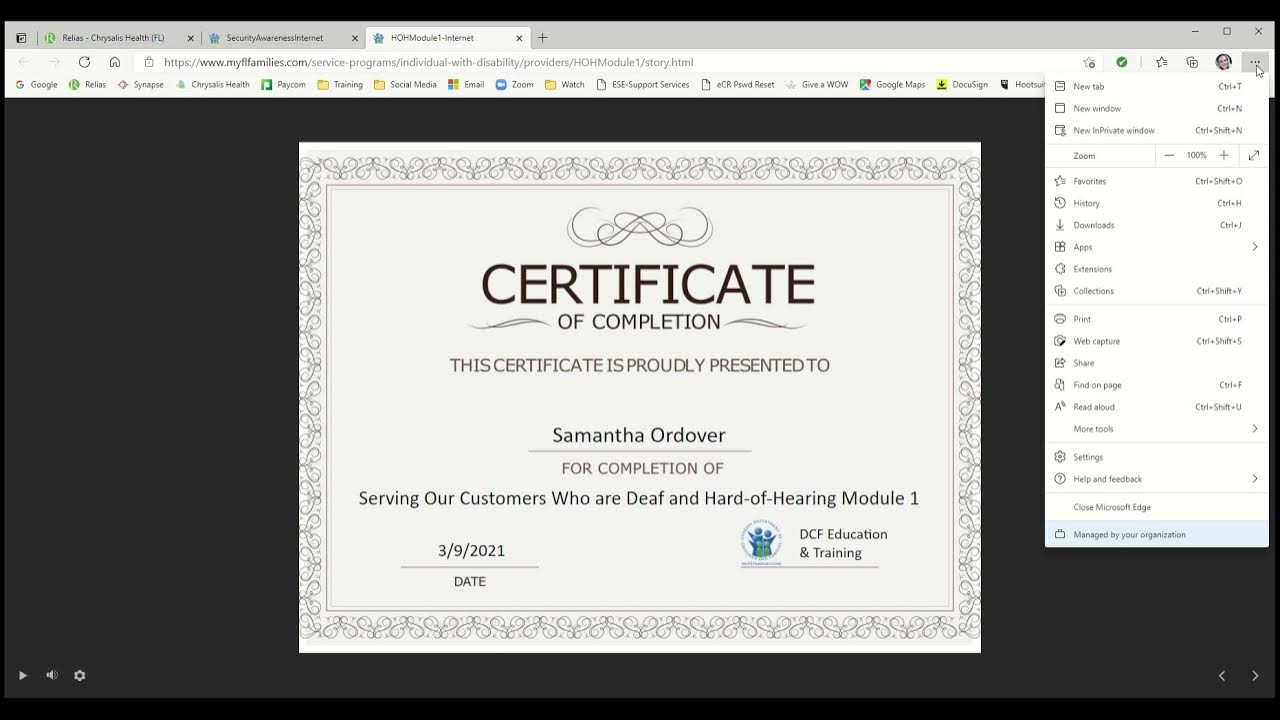Screen dimensions: 1280x720
Task: Expand the Help and feedback submenu
Action: (x=1157, y=480)
